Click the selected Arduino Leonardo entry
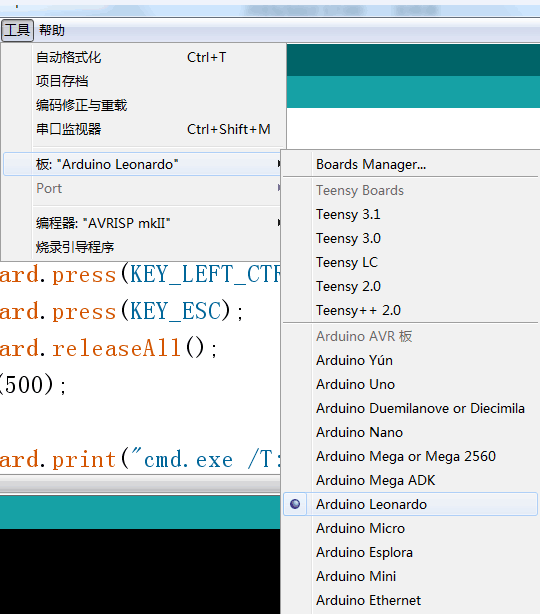The image size is (540, 614). [410, 504]
